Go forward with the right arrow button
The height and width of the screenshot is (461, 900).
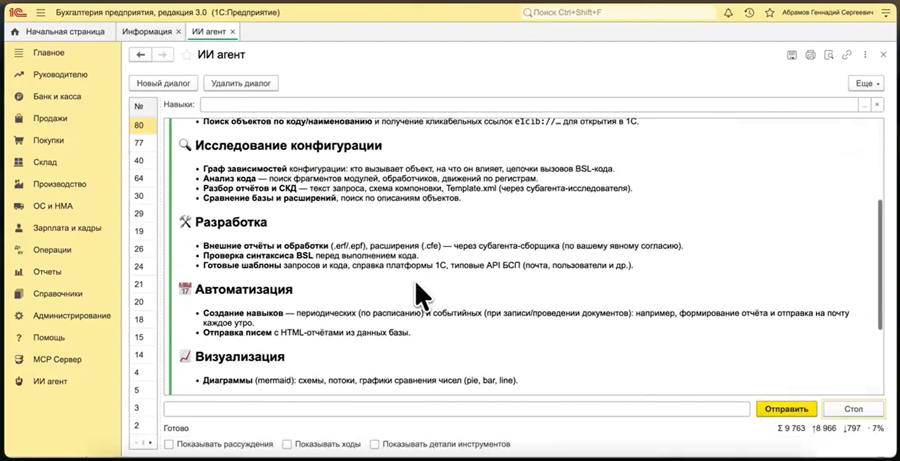(x=162, y=55)
